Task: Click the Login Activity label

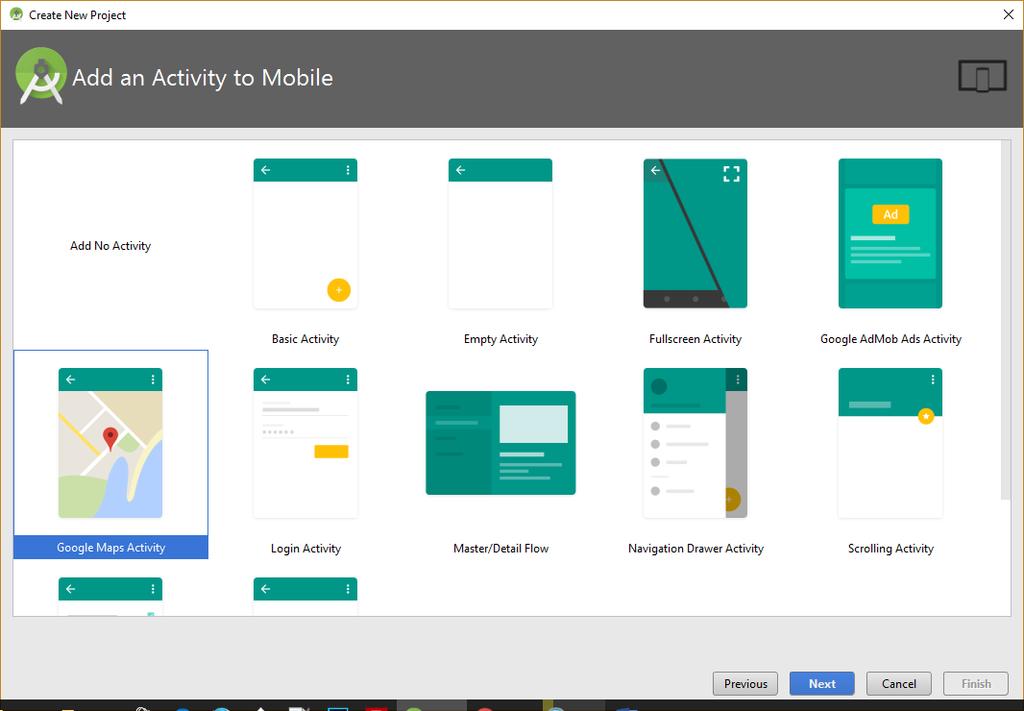Action: point(306,548)
